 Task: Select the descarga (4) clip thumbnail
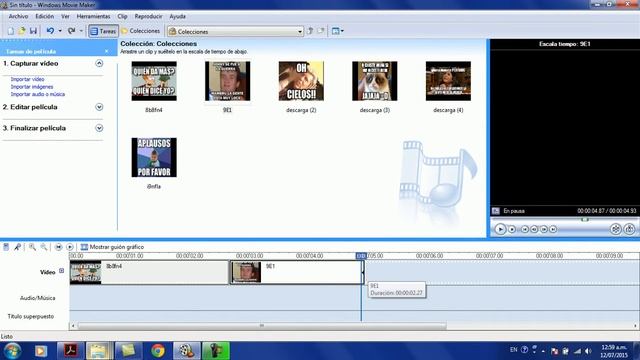coord(448,81)
